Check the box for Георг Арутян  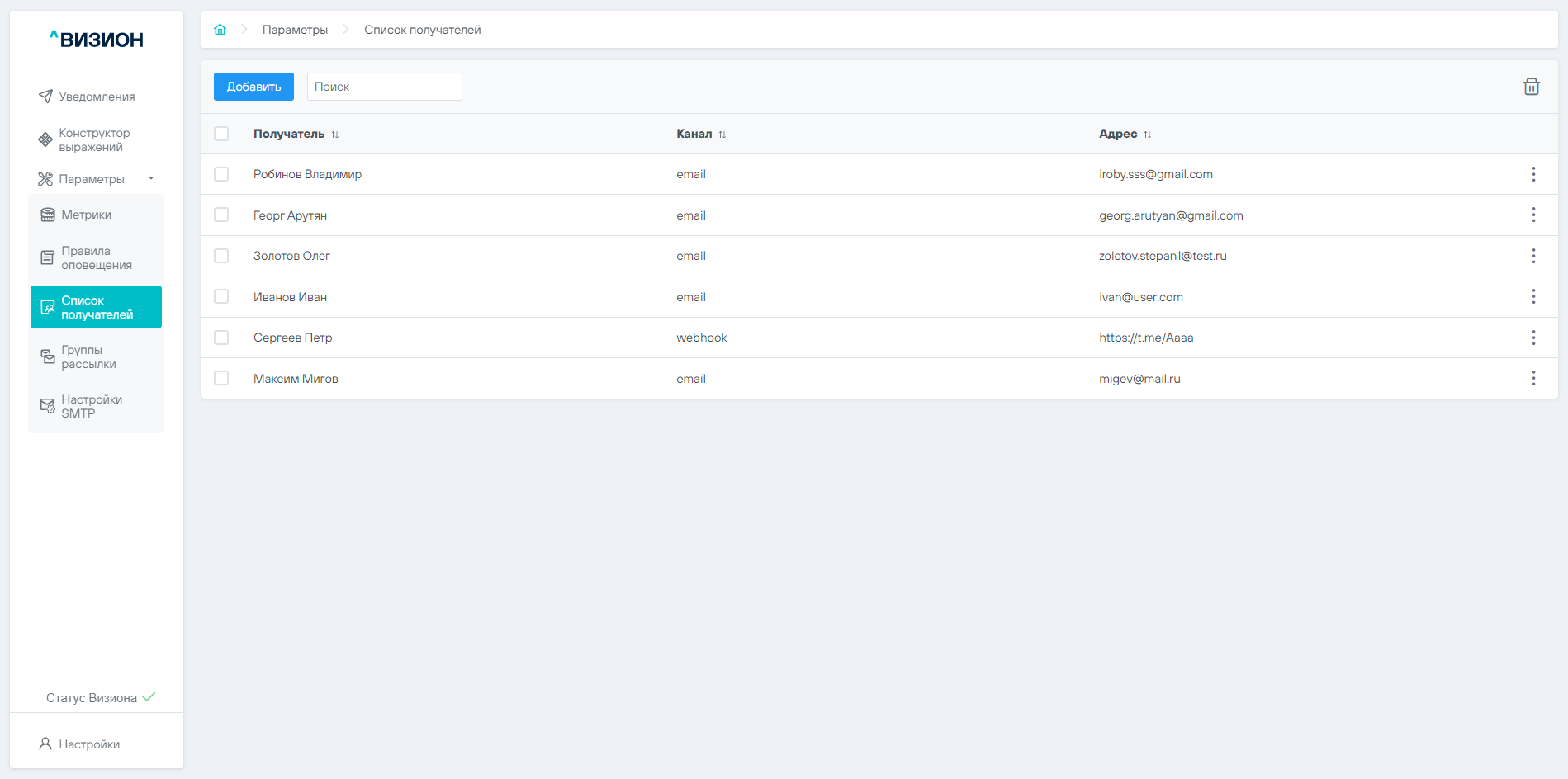coord(221,215)
